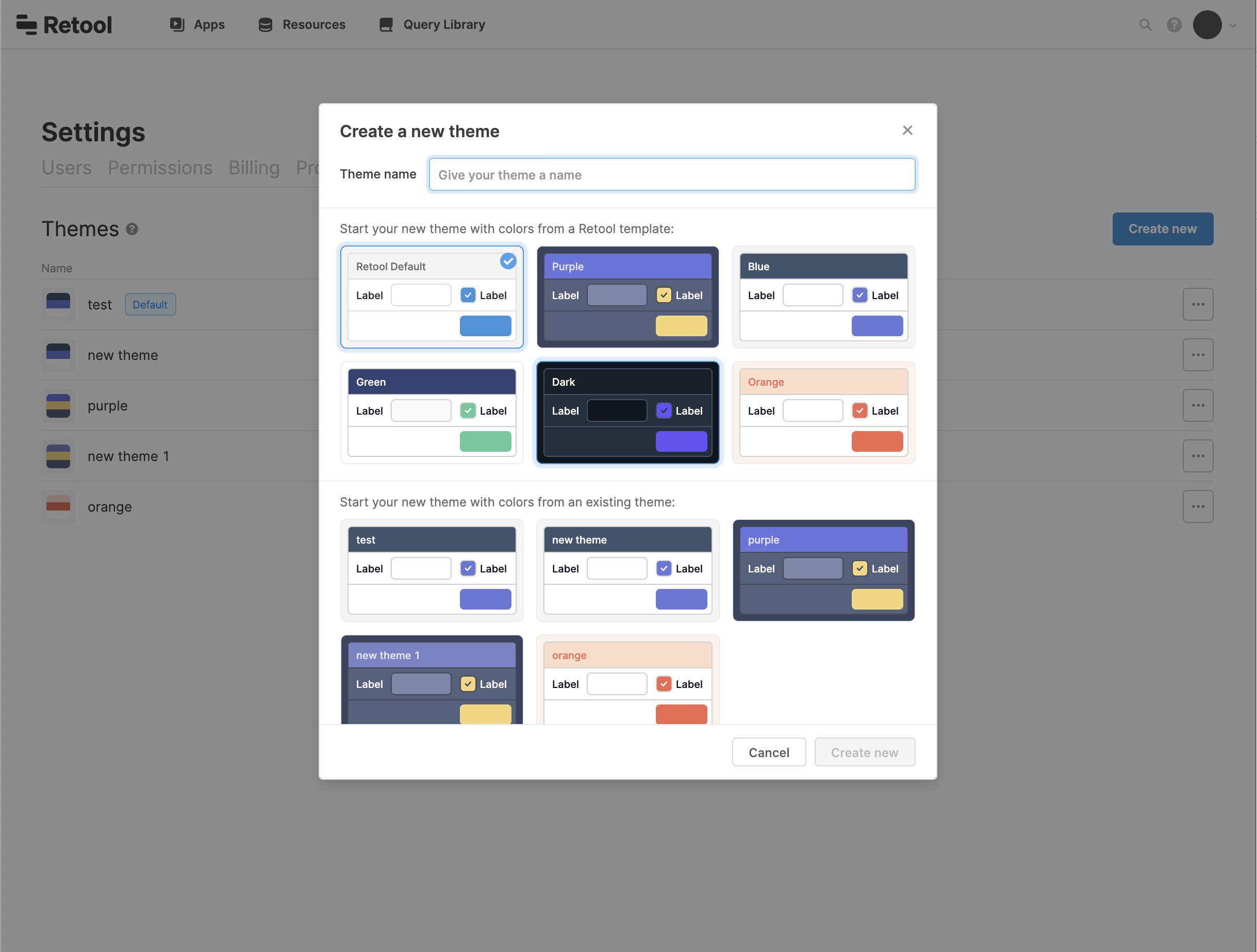Click the Themes help tooltip icon
The height and width of the screenshot is (952, 1257).
[132, 229]
